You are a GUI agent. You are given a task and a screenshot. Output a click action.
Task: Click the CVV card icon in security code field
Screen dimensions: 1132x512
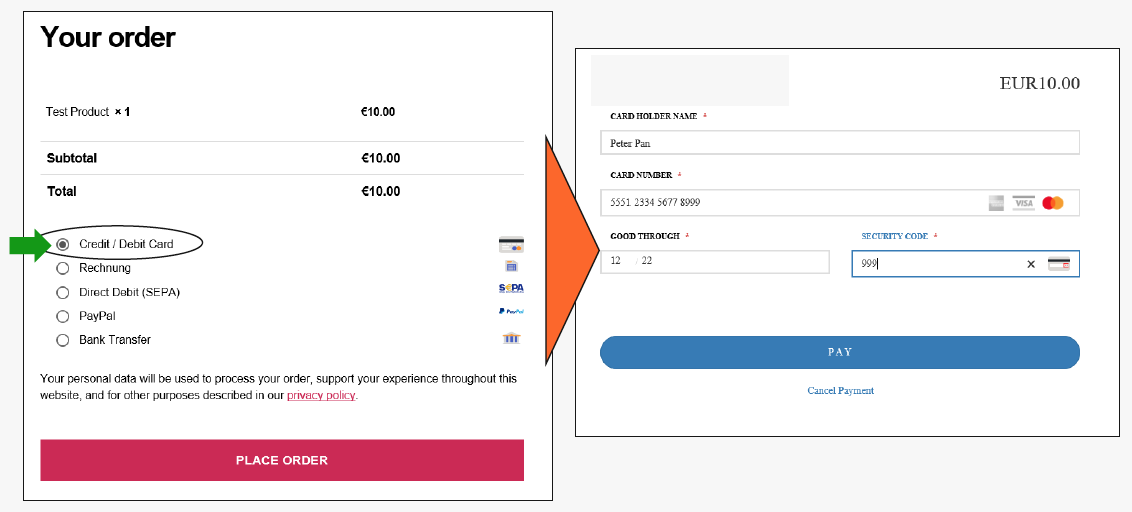pos(1059,264)
